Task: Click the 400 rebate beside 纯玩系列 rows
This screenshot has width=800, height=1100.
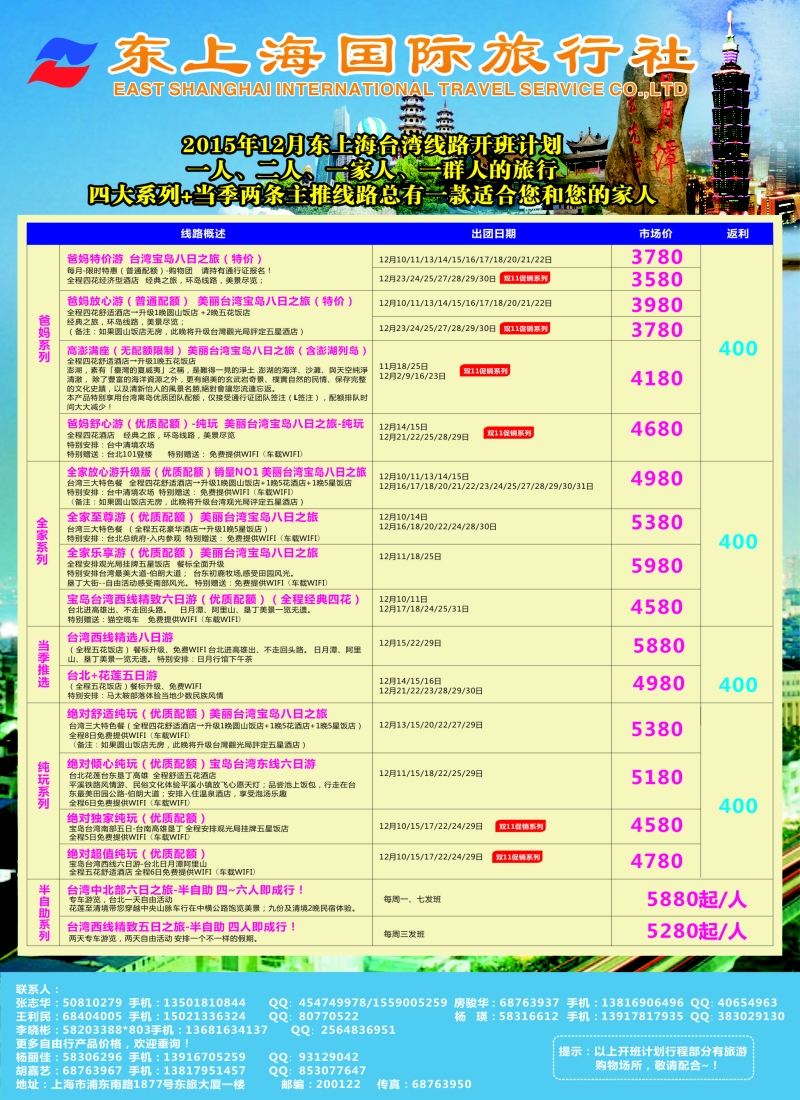Action: (x=738, y=806)
